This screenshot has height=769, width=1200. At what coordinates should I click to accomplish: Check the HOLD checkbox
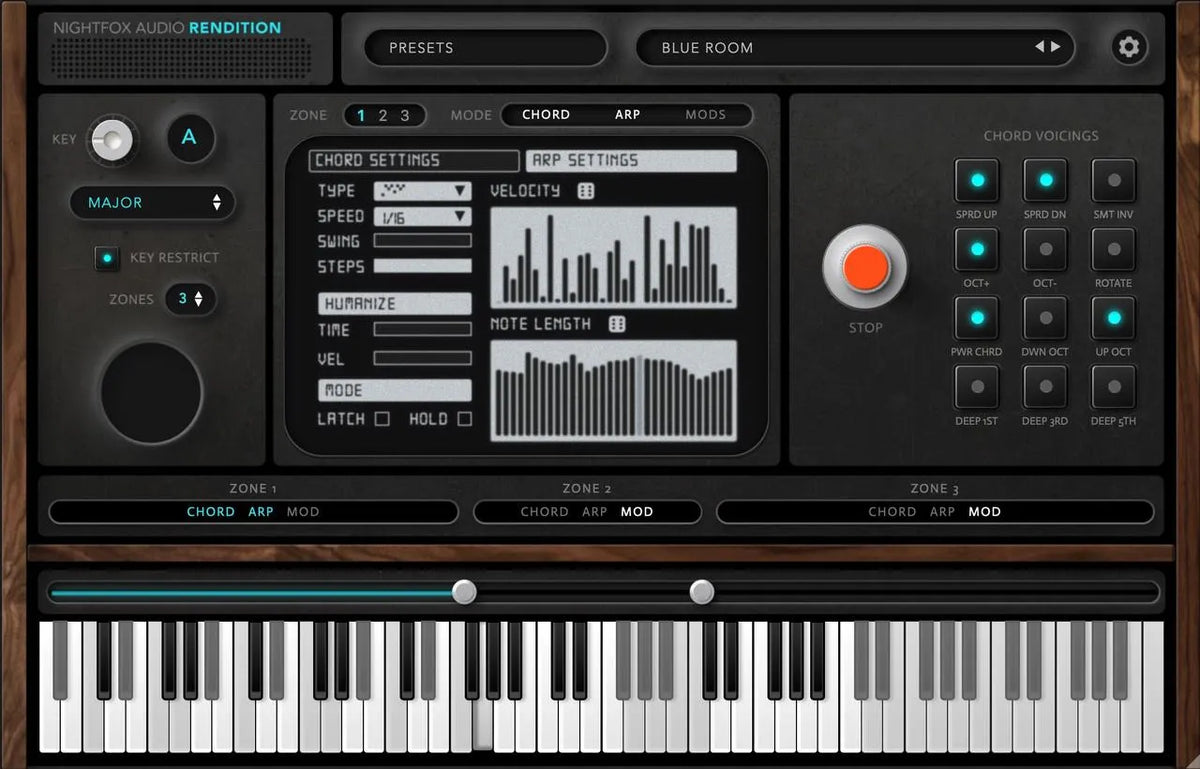(462, 419)
